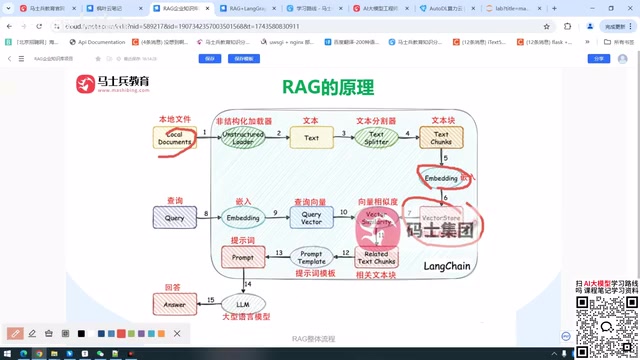This screenshot has height=360, width=640.
Task: Reload the current page
Action: click(x=39, y=26)
